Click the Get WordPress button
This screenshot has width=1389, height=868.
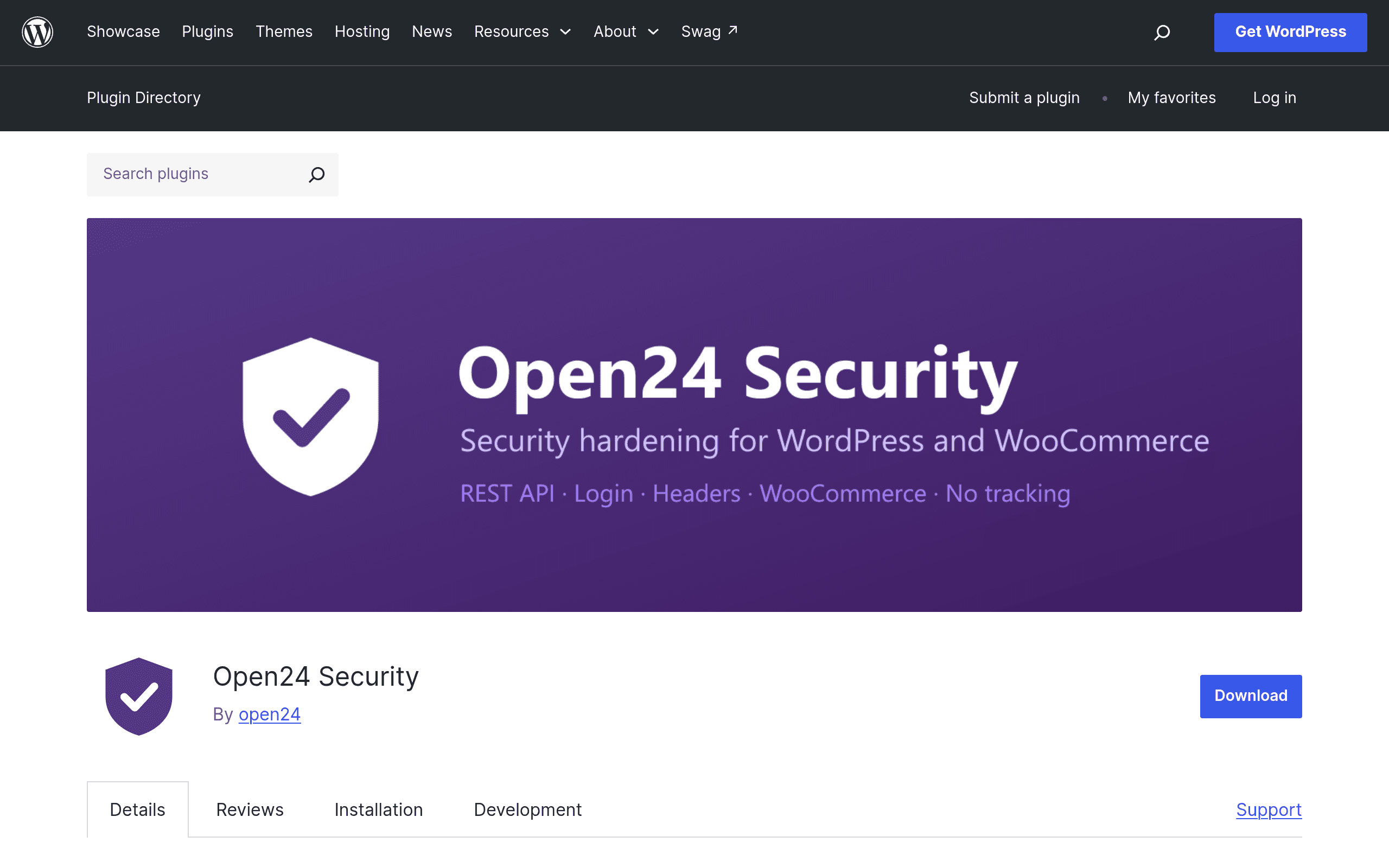(x=1290, y=32)
